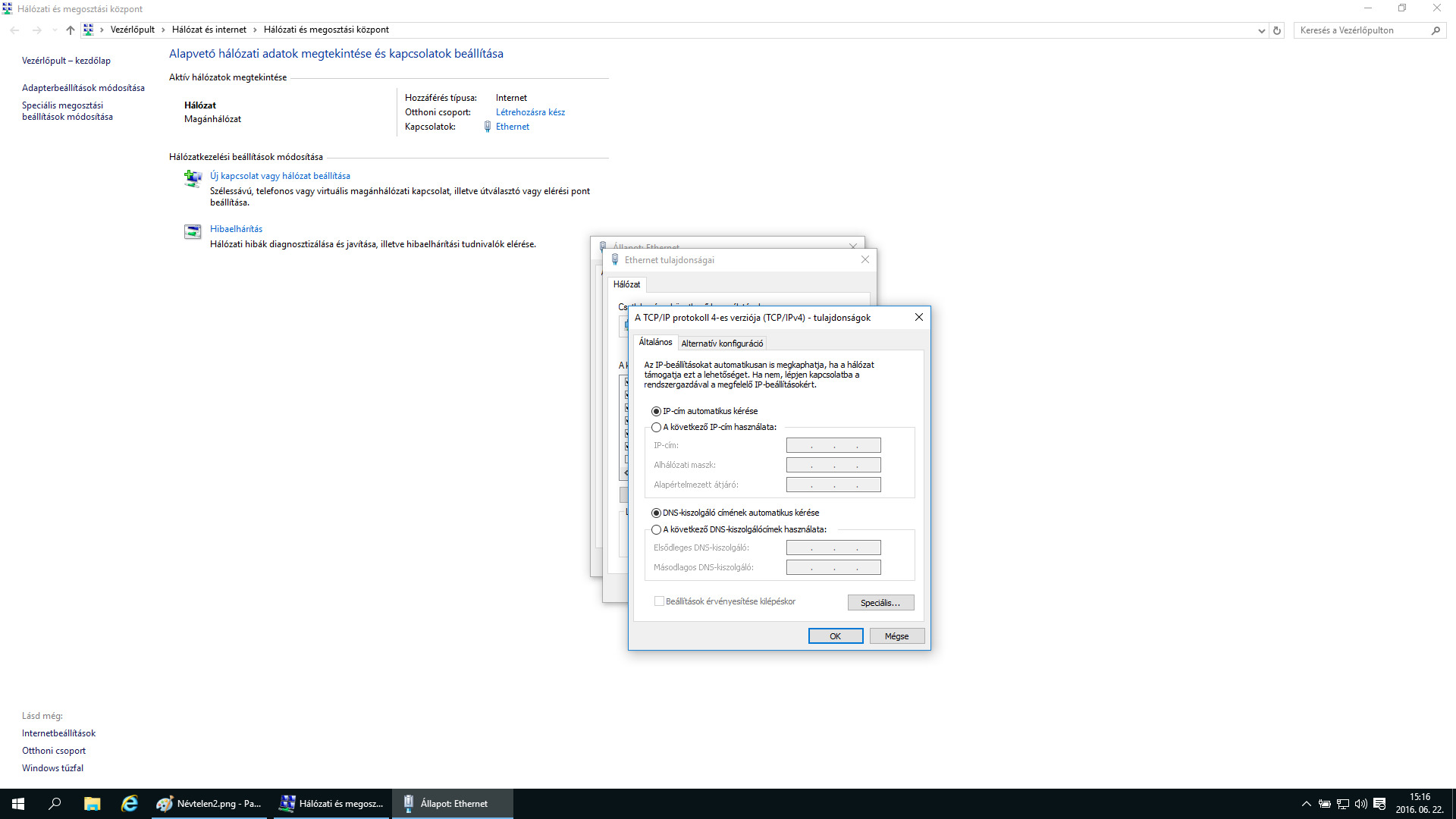Open the volume control tray icon
This screenshot has width=1456, height=819.
pos(1360,804)
